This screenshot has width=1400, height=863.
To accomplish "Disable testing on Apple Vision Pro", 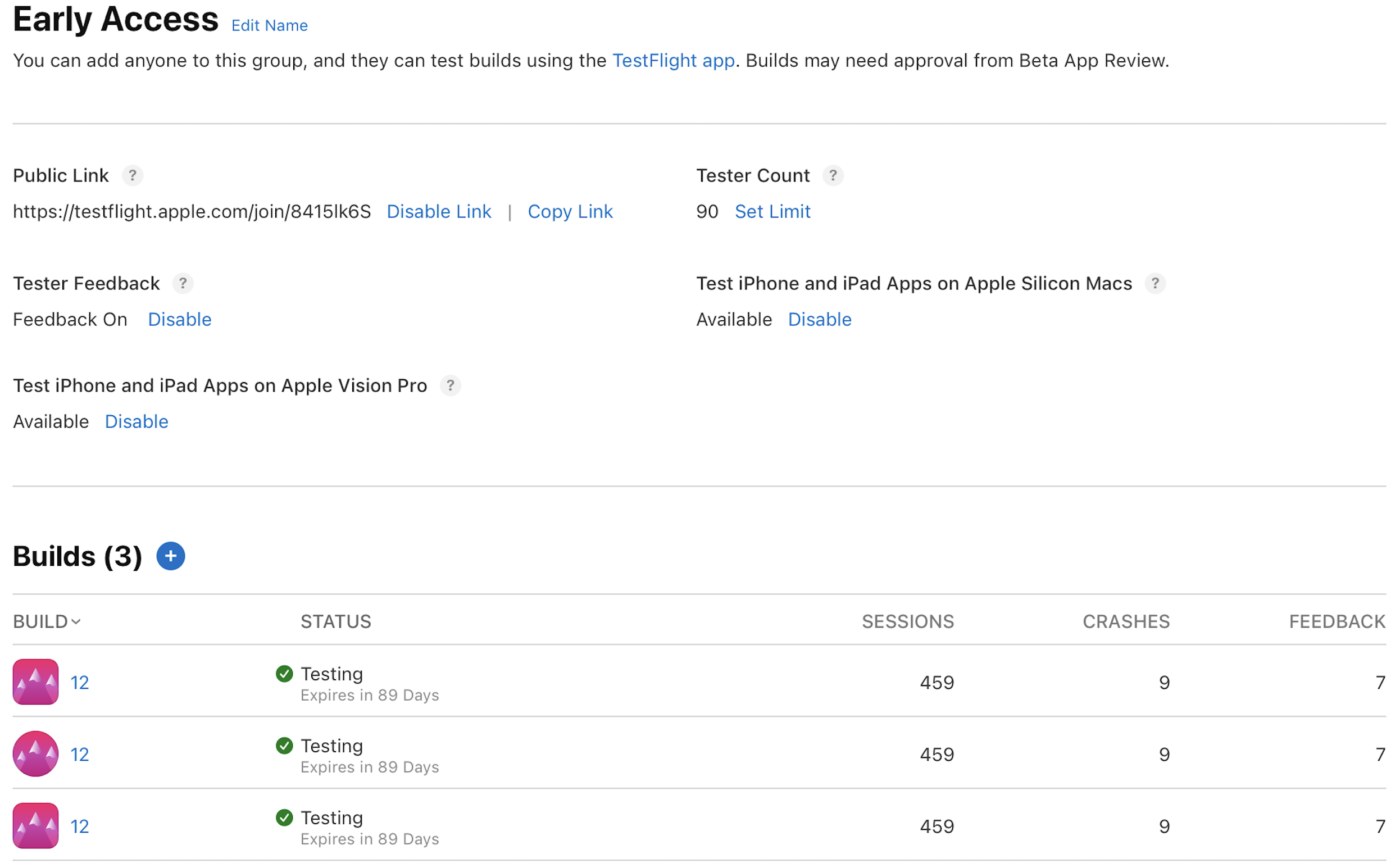I will [137, 421].
